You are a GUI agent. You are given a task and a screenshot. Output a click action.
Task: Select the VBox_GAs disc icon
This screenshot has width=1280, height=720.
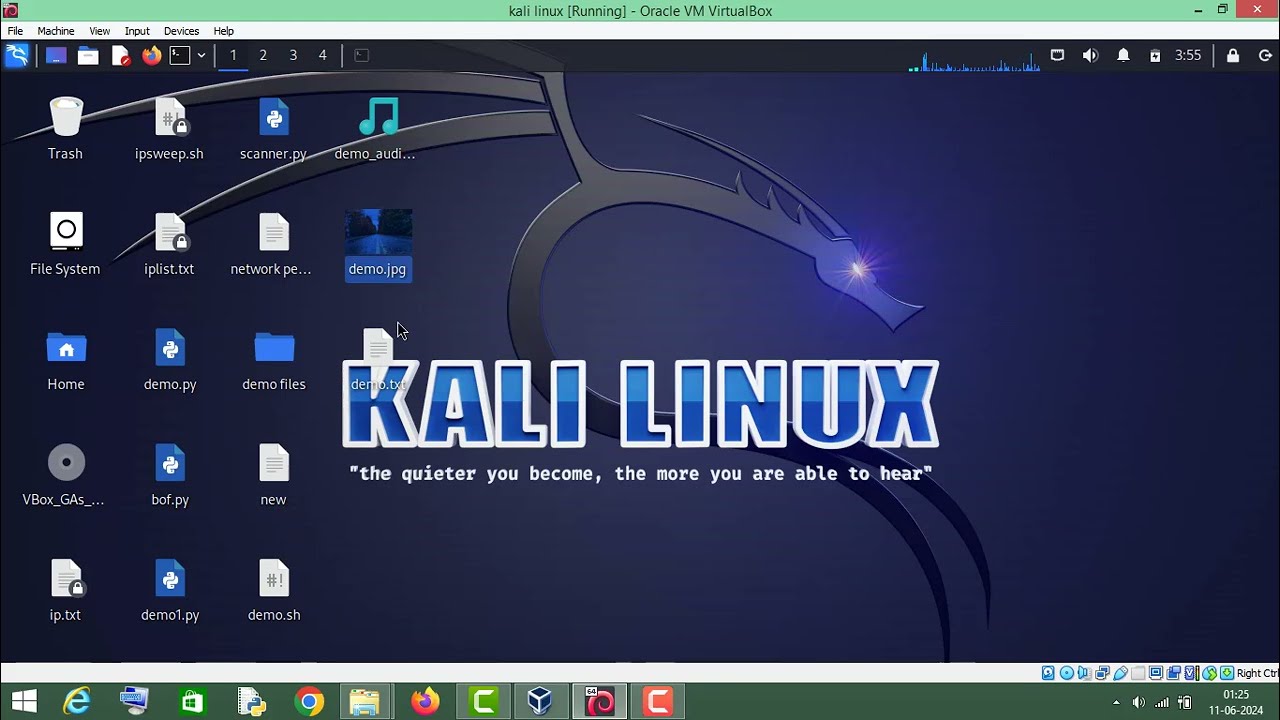click(65, 475)
